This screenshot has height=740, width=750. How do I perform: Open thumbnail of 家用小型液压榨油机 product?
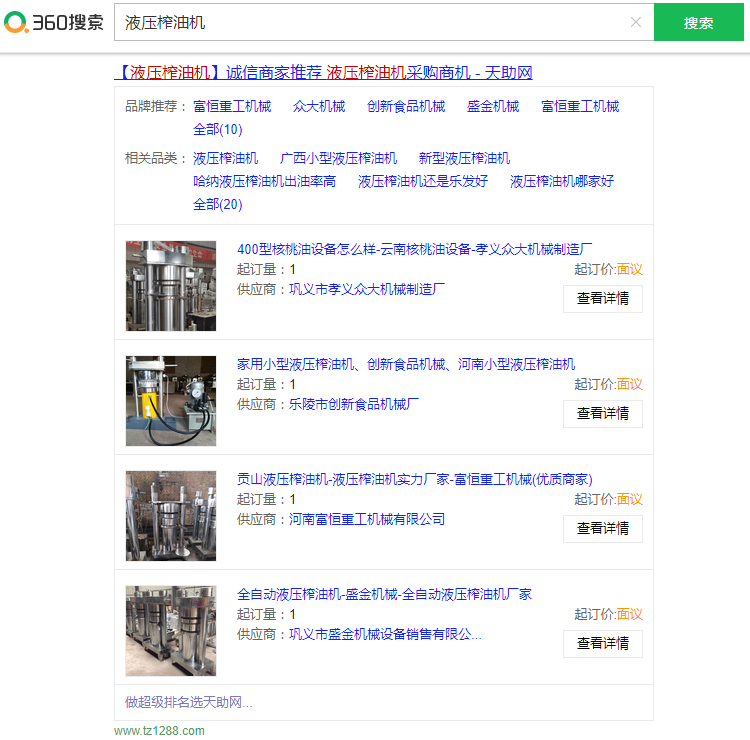(x=170, y=401)
